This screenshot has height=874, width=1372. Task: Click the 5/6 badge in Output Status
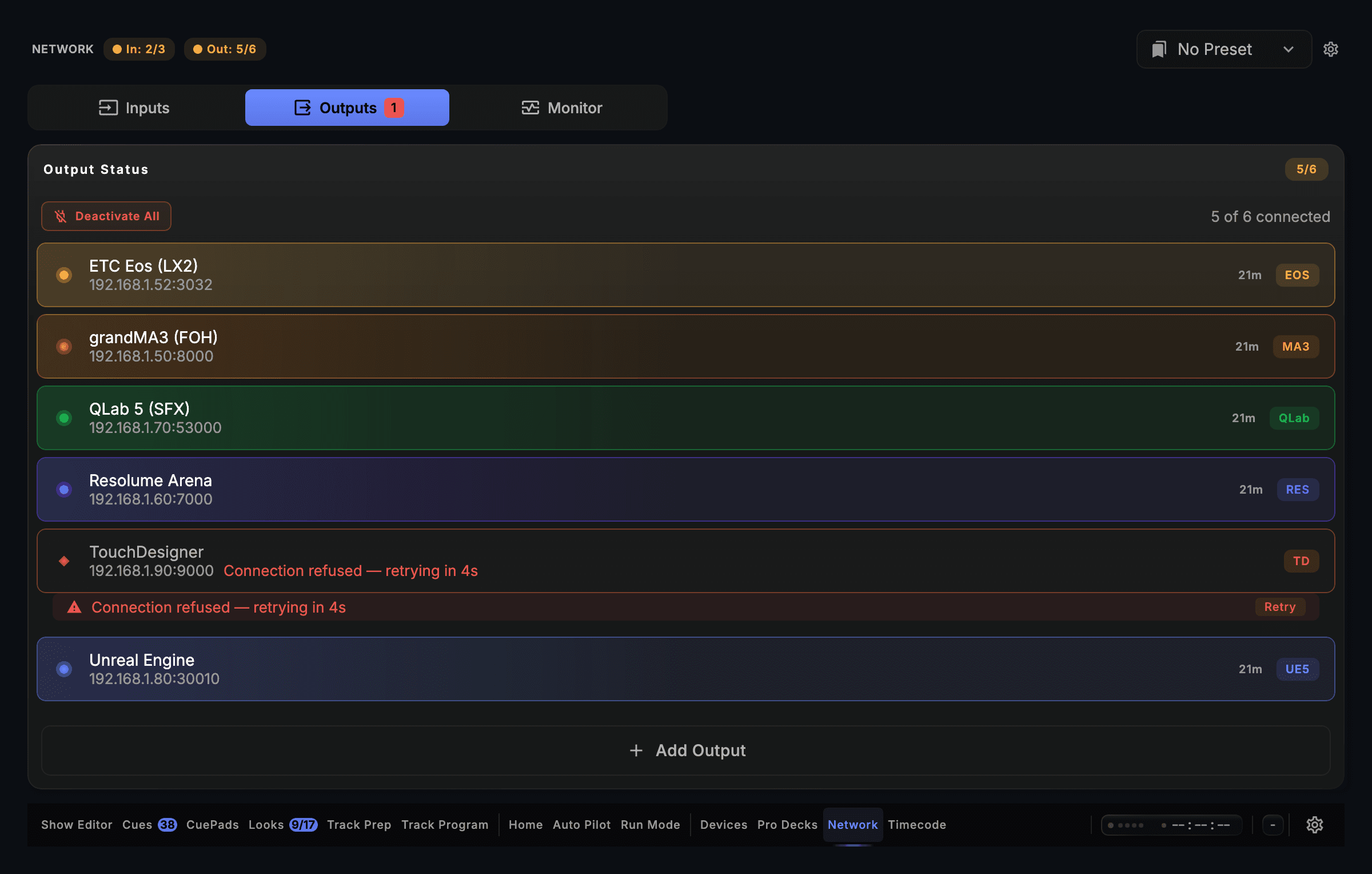click(1306, 169)
